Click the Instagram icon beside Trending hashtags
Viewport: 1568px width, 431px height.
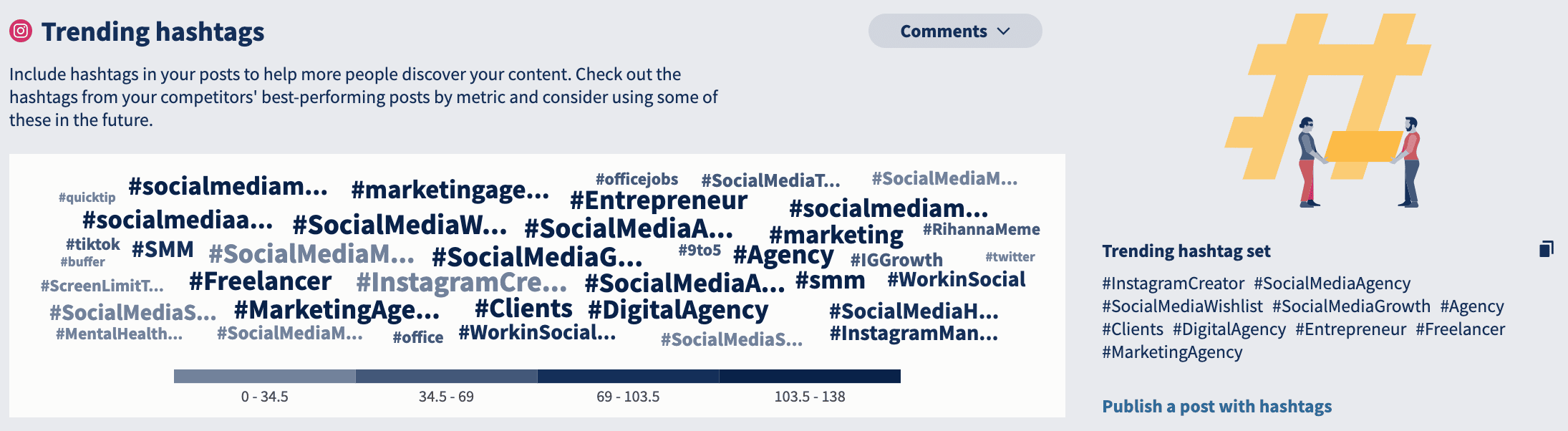point(19,31)
